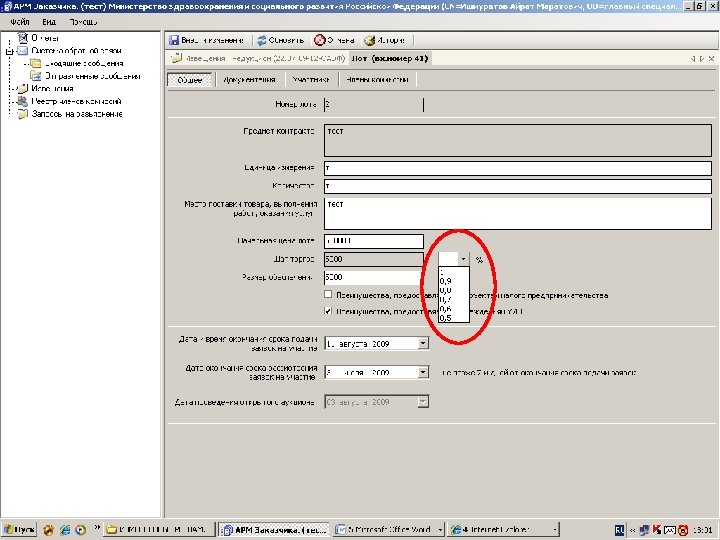Select Отчеты in the navigation tree
This screenshot has height=540, width=720.
(45, 38)
